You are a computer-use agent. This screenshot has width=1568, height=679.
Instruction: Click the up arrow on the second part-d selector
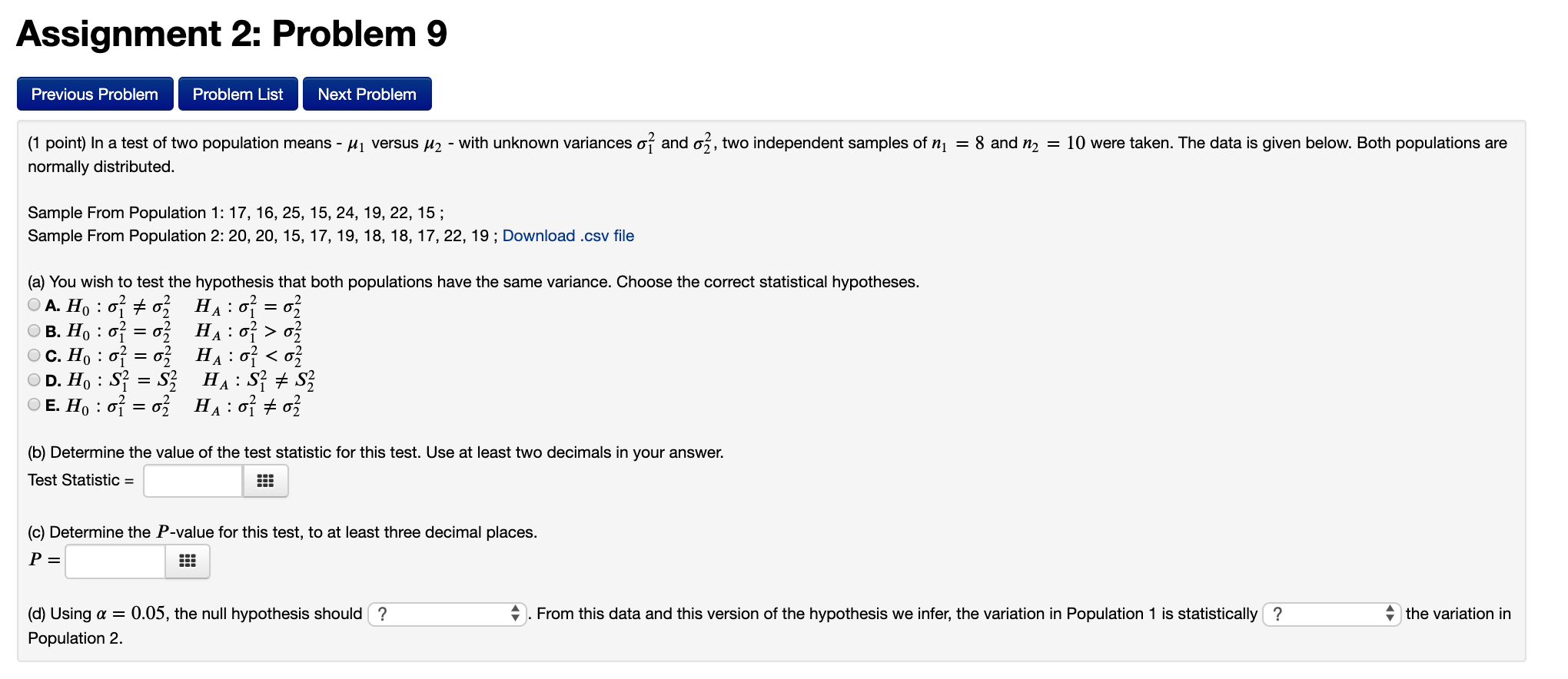coord(1390,609)
